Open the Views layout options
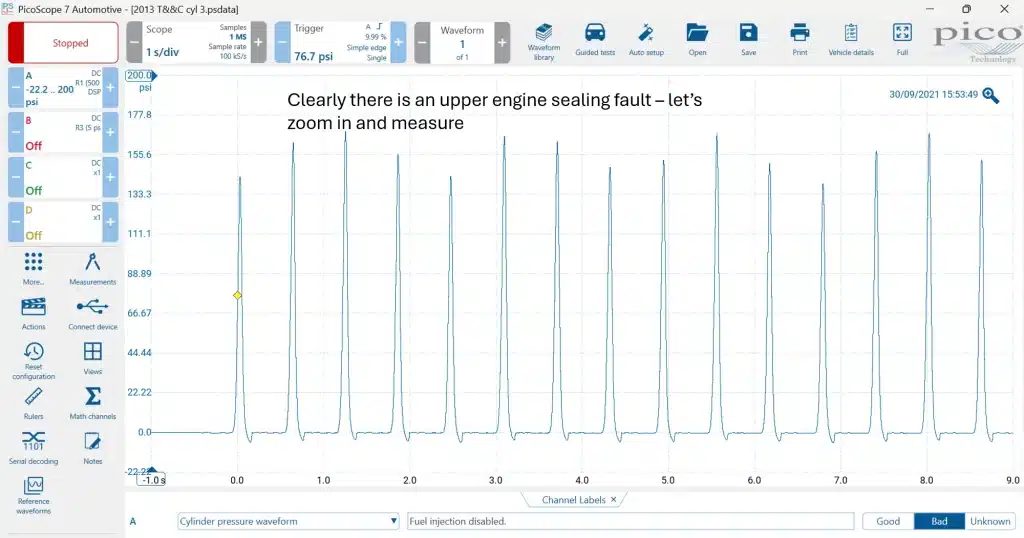1024x538 pixels. point(93,358)
